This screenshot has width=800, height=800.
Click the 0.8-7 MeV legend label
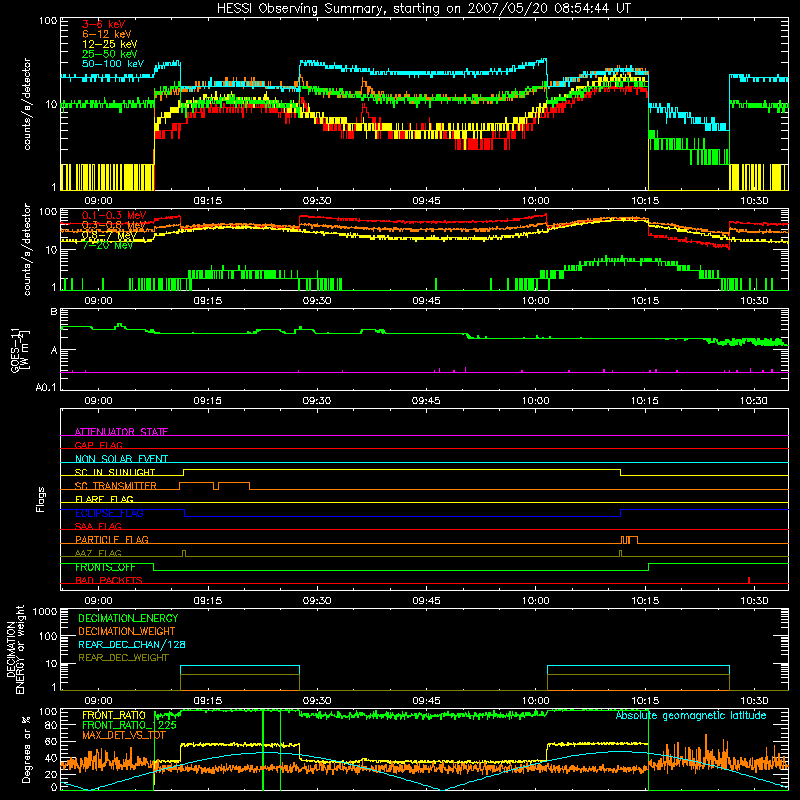[x=108, y=235]
